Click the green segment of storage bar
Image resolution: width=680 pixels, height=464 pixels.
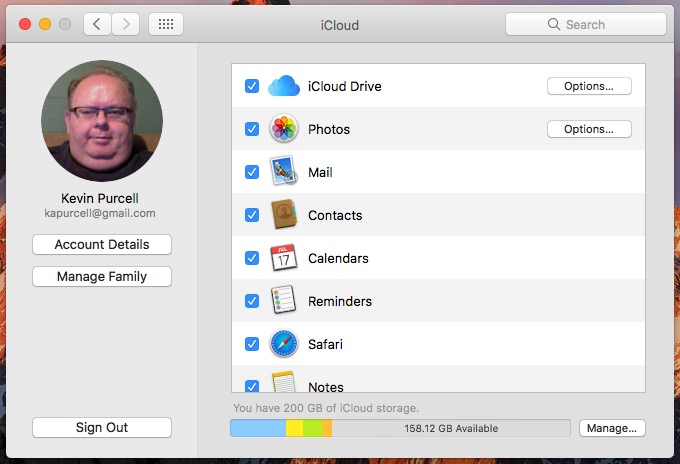click(313, 428)
